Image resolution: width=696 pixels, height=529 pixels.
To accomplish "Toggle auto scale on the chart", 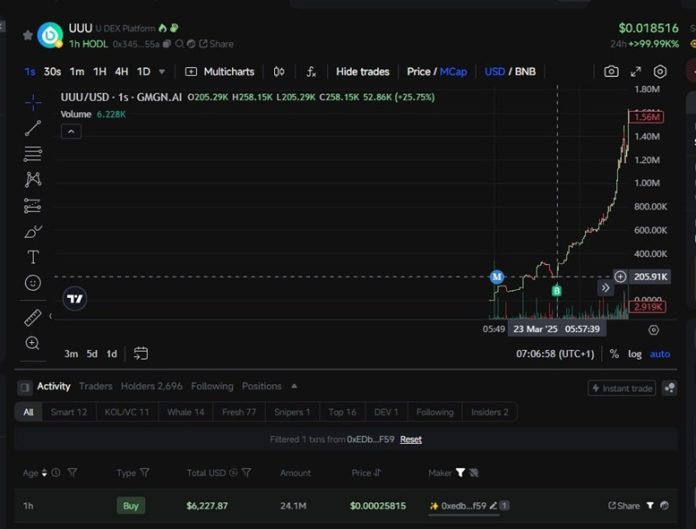I will click(660, 354).
